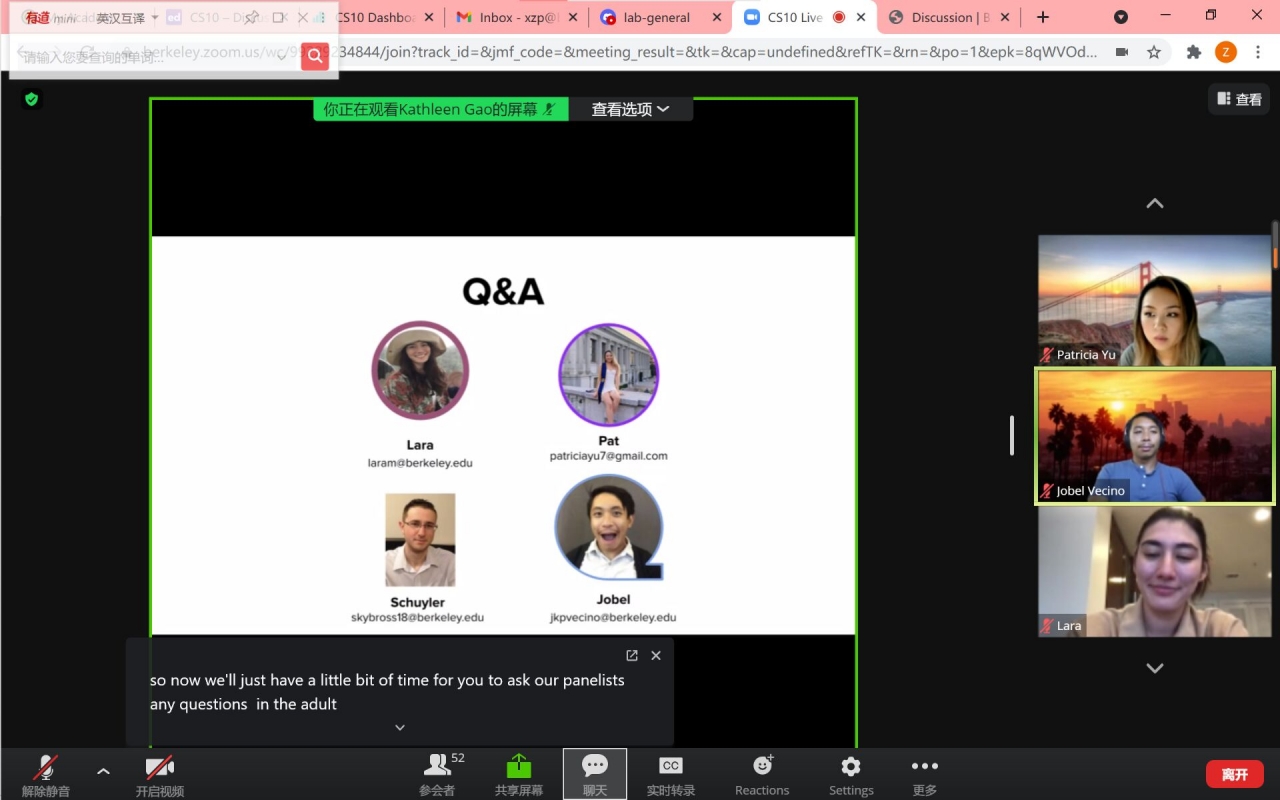Expand audio options arrow beside microphone
The image size is (1280, 800).
click(103, 771)
